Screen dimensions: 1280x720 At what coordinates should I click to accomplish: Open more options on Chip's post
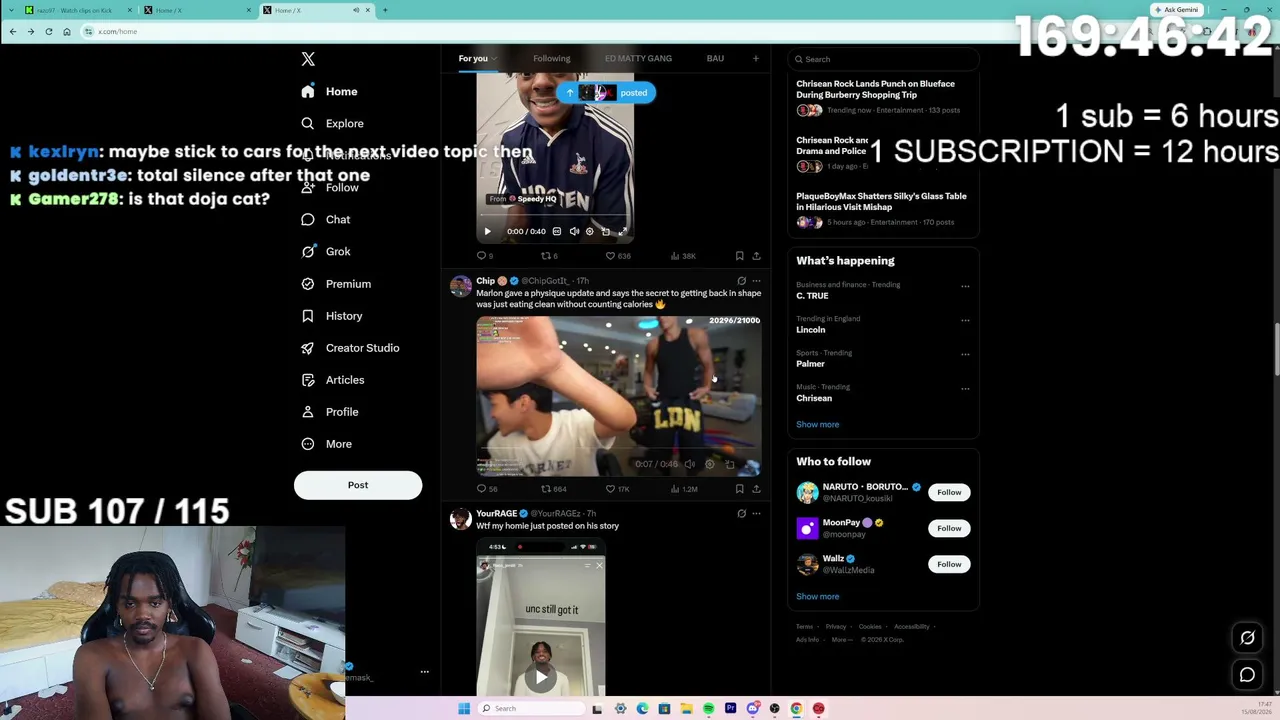tap(756, 281)
